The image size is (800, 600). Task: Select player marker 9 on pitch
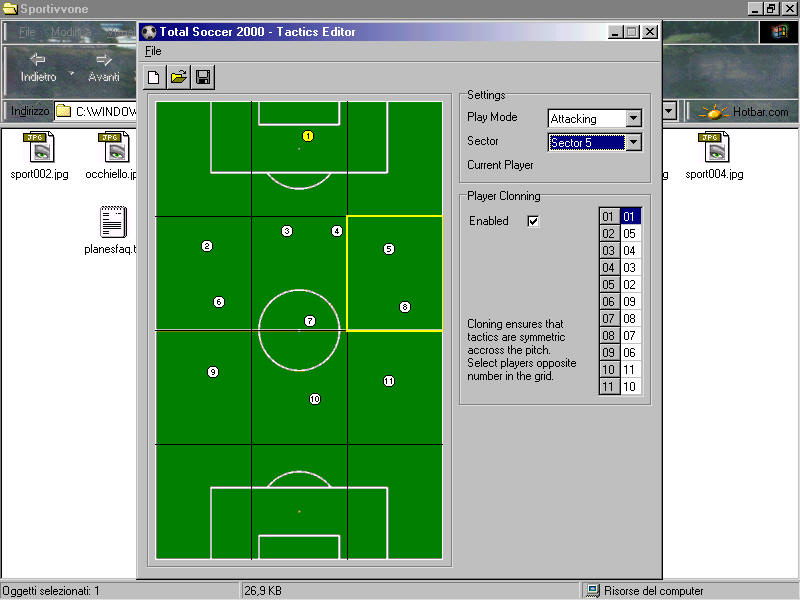click(213, 372)
